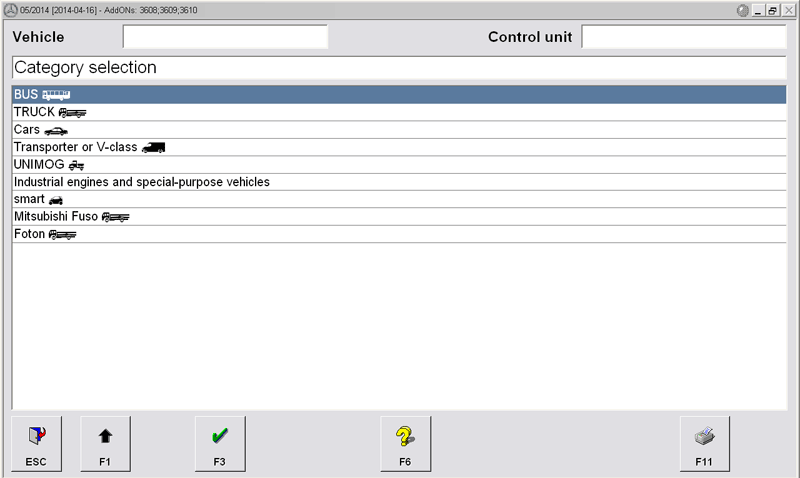This screenshot has height=478, width=800.
Task: Click the small car icon beside smart
Action: 56,200
